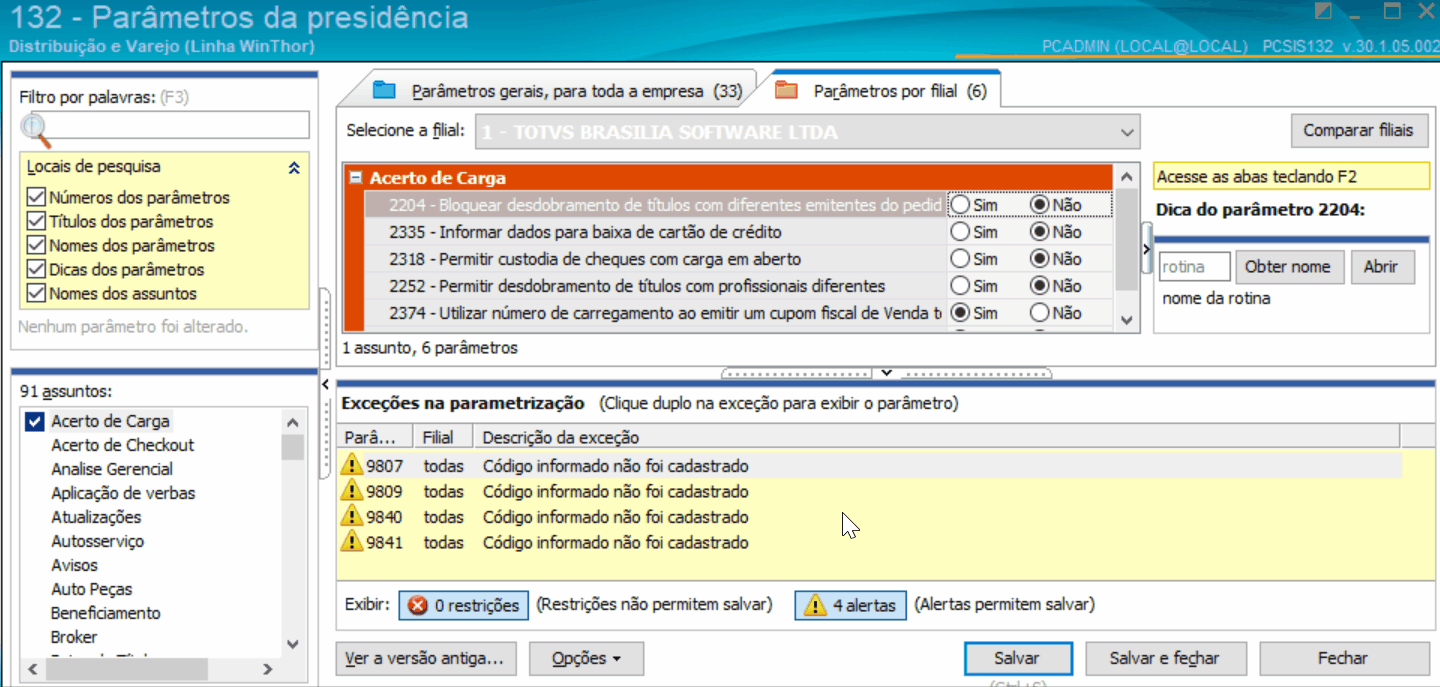
Task: Toggle Títulos dos parâmetros checkbox
Action: (x=37, y=221)
